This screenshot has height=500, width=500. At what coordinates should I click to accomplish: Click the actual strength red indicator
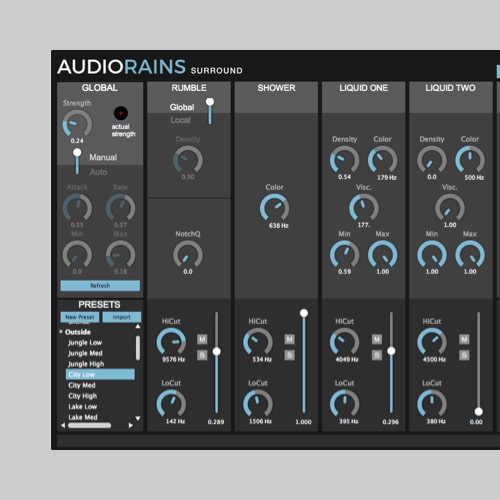pos(121,113)
